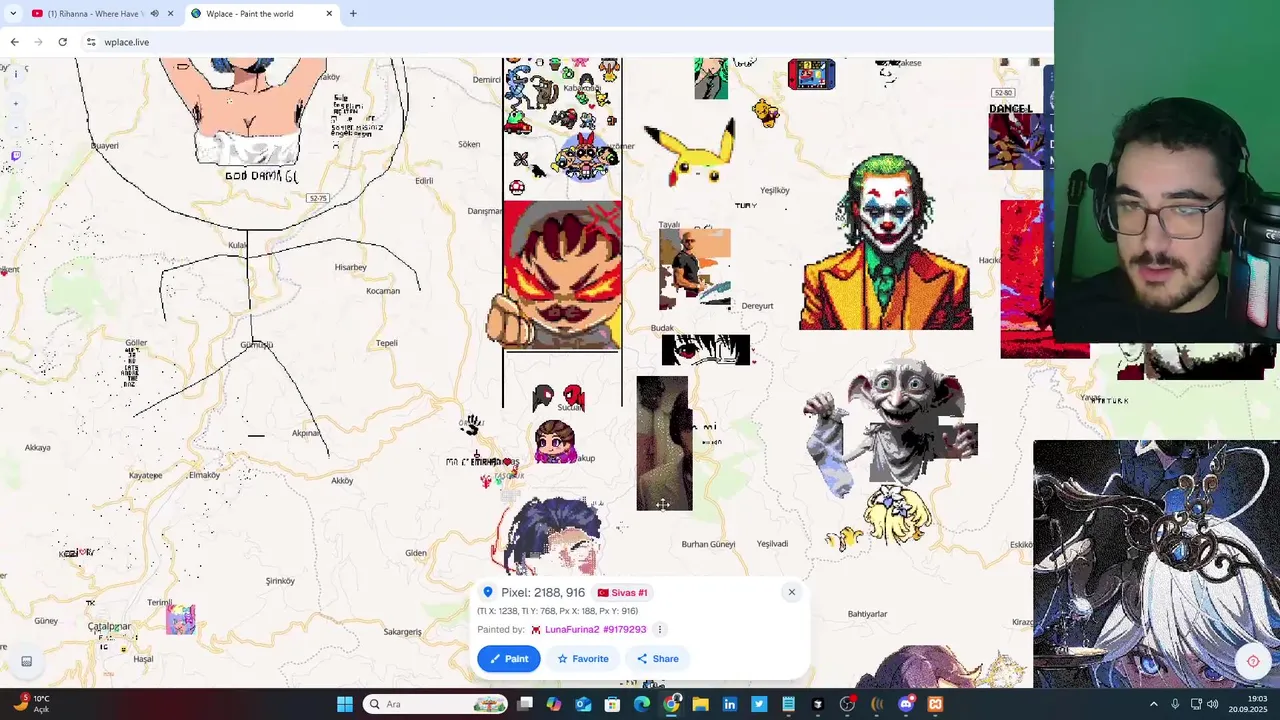Open File Explorer from the taskbar
The image size is (1280, 720).
(700, 704)
